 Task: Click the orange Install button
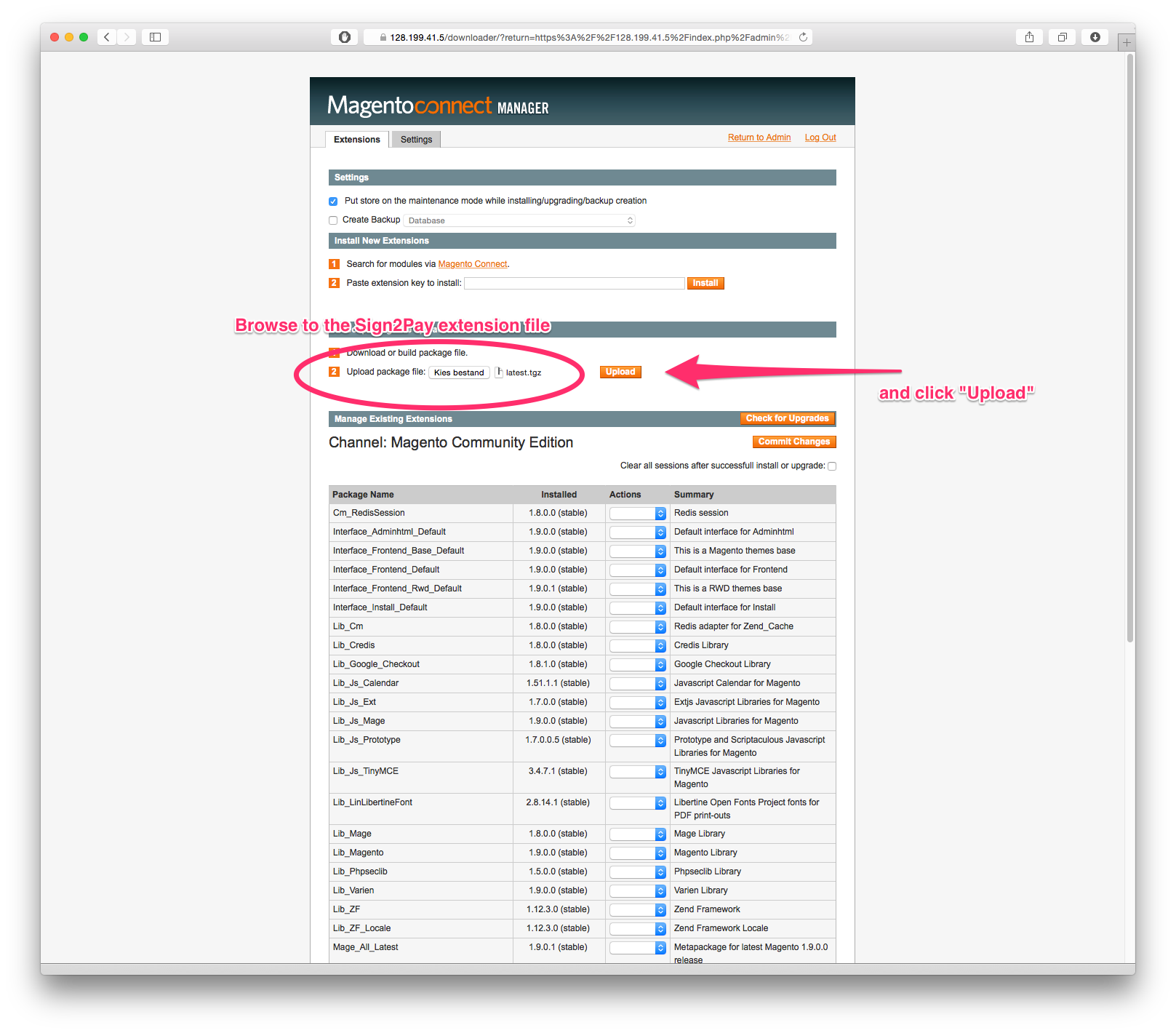tap(705, 283)
